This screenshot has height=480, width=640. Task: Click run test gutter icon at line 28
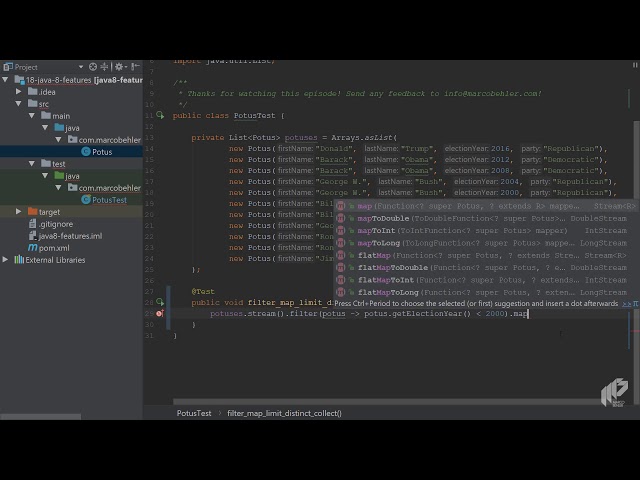[x=160, y=302]
